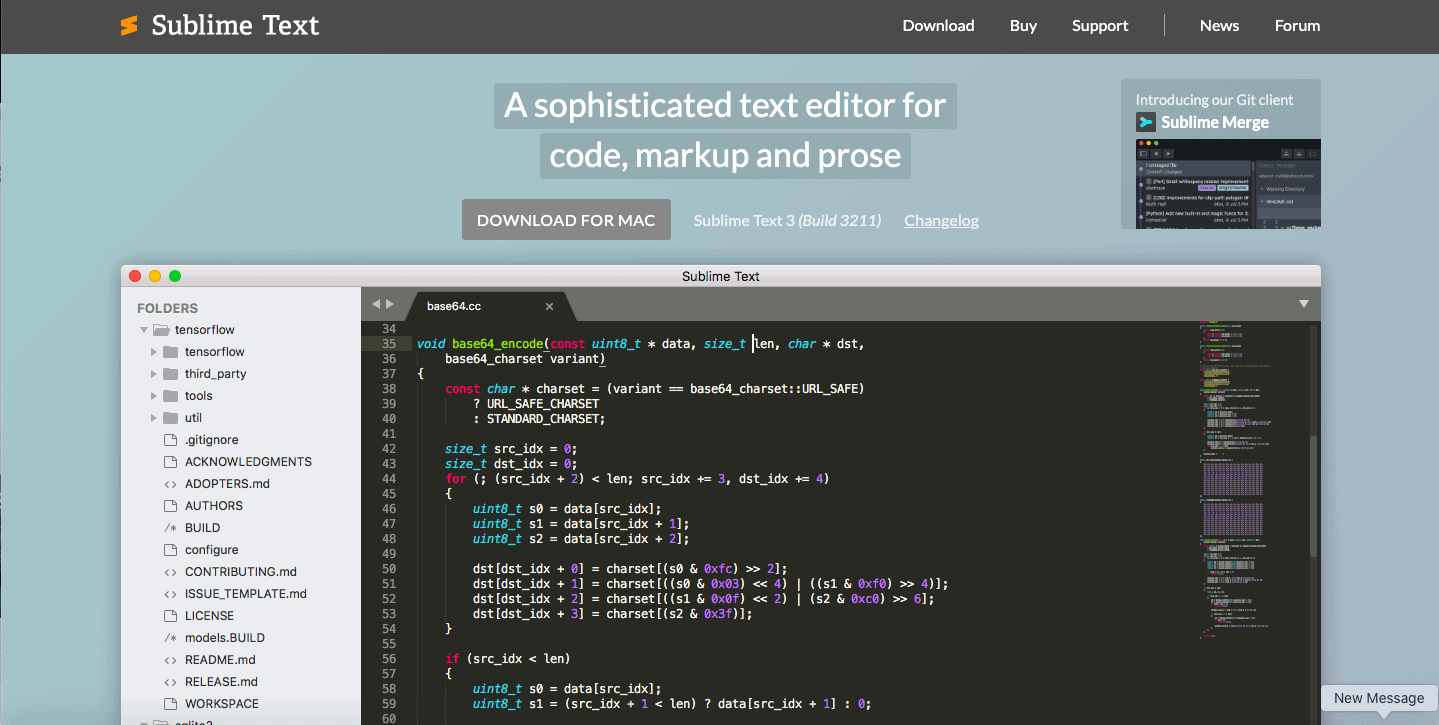
Task: Open .gitignore in the sidebar
Action: (211, 440)
